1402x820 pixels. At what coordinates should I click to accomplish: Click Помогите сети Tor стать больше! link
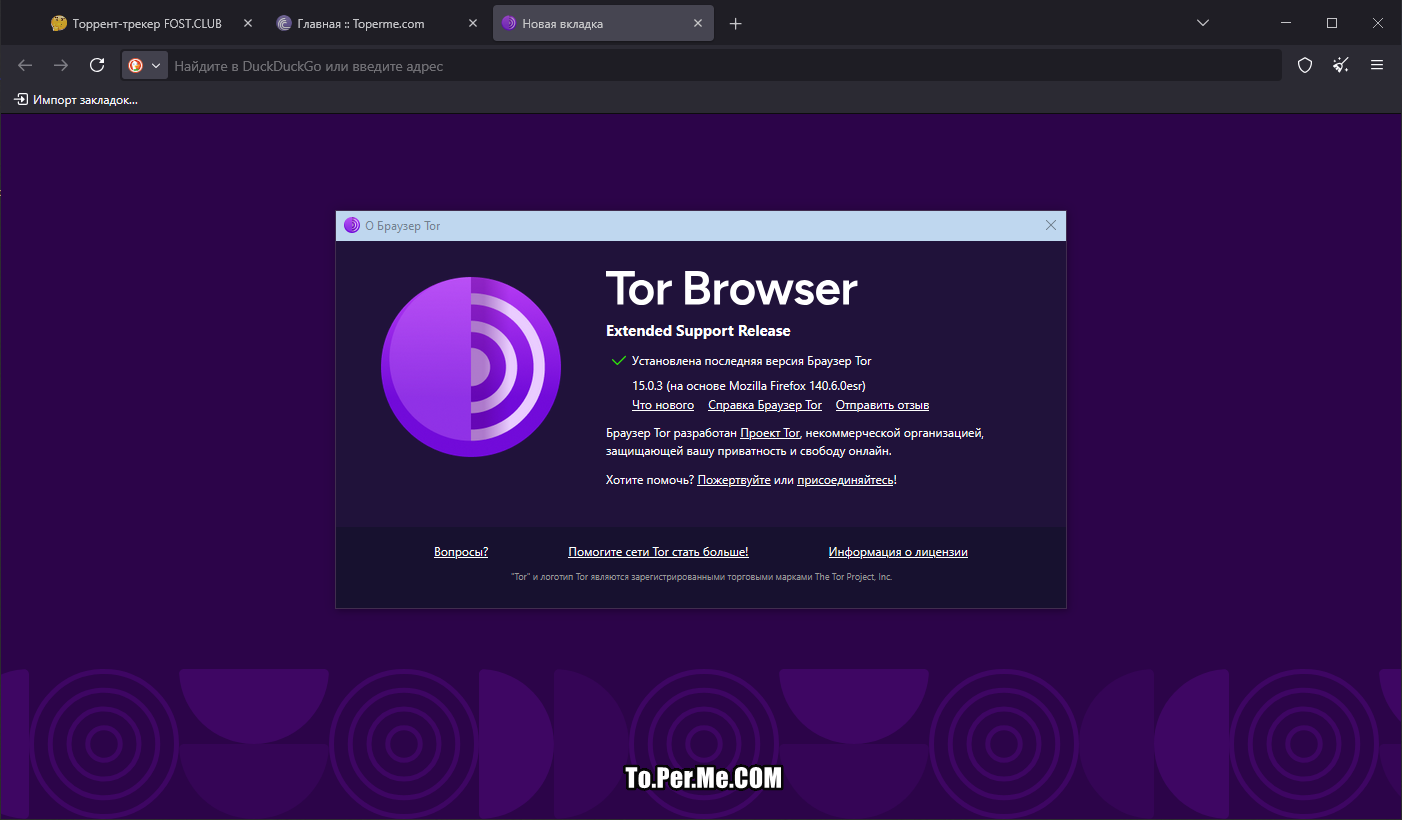click(658, 552)
